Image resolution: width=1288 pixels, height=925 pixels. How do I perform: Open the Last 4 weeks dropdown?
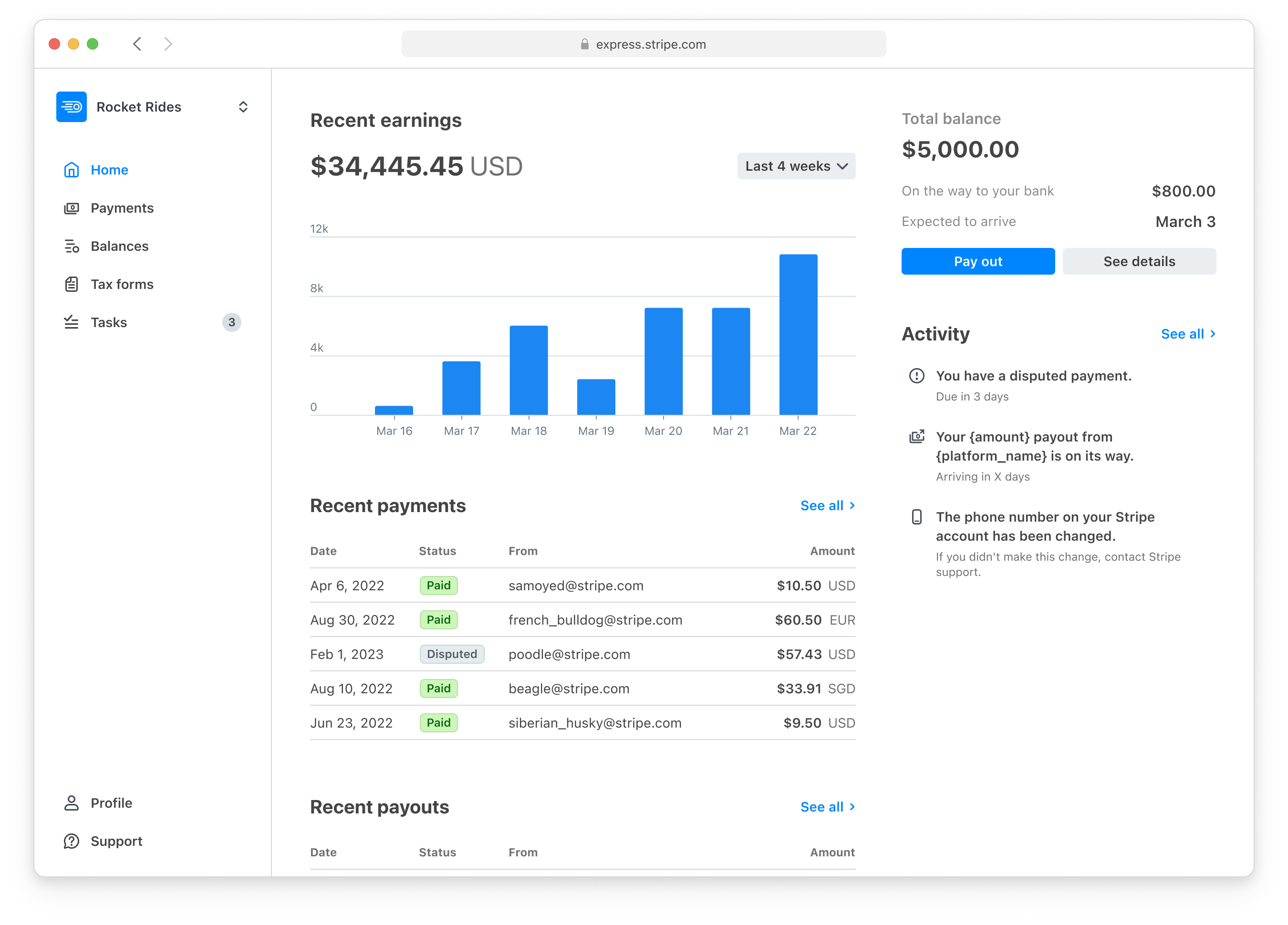796,166
